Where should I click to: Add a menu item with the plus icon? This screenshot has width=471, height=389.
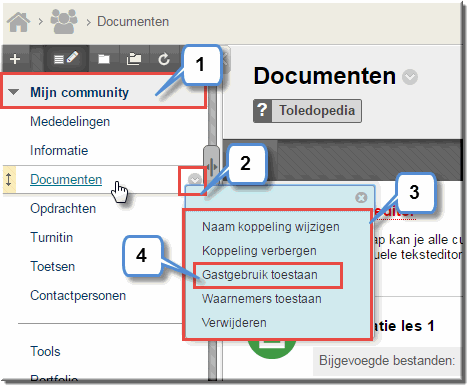[x=15, y=59]
